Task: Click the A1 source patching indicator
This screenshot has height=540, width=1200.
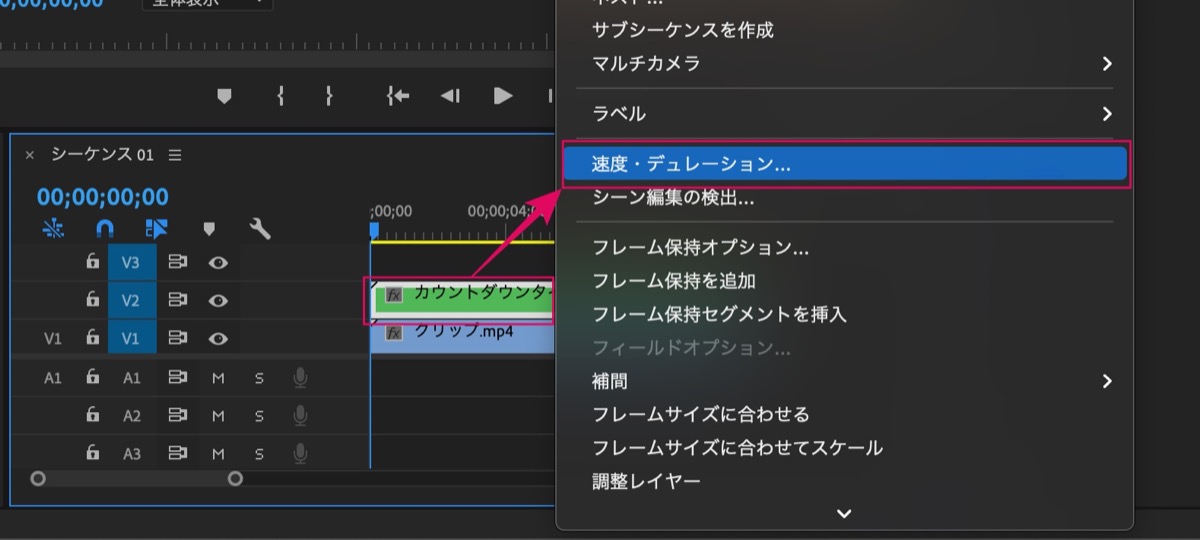Action: (53, 378)
